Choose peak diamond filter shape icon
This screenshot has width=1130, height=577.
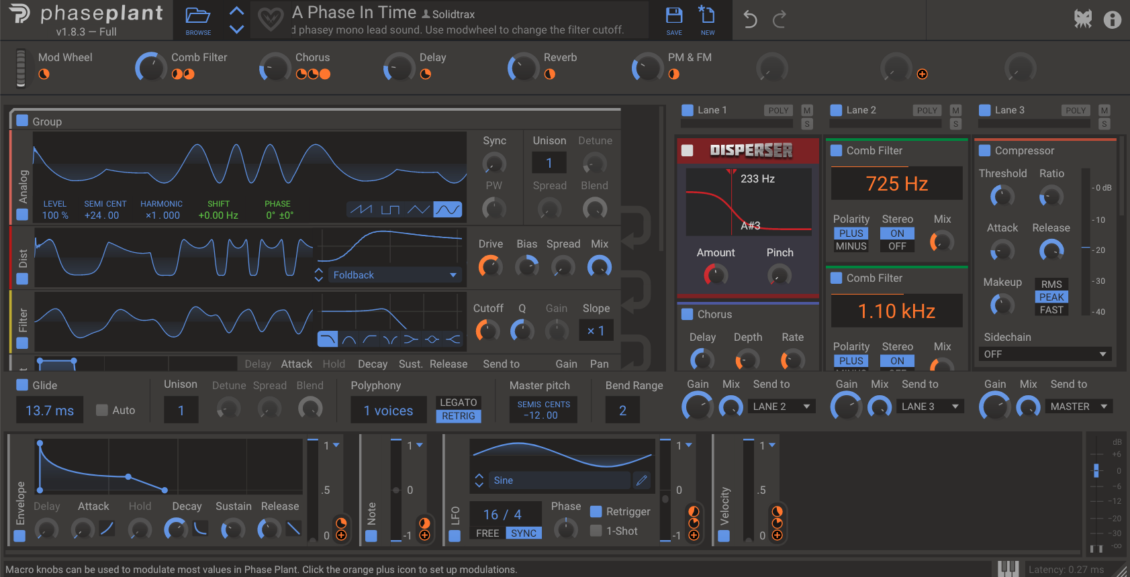(x=432, y=339)
